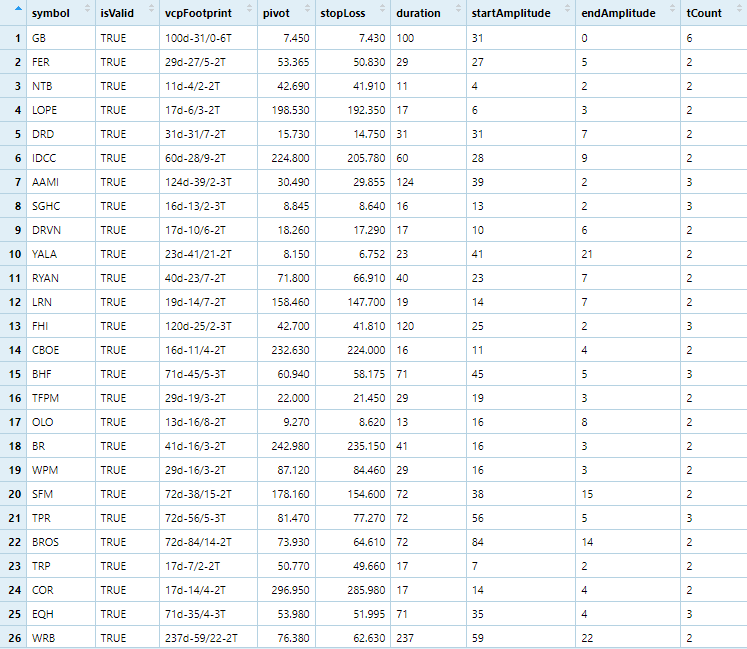Click pivot value 296.950

pyautogui.click(x=286, y=590)
